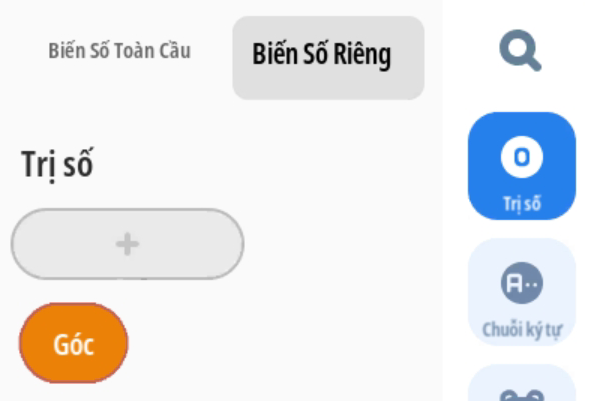The image size is (591, 401).
Task: Choose the blue Trị số sidebar button
Action: pyautogui.click(x=522, y=166)
